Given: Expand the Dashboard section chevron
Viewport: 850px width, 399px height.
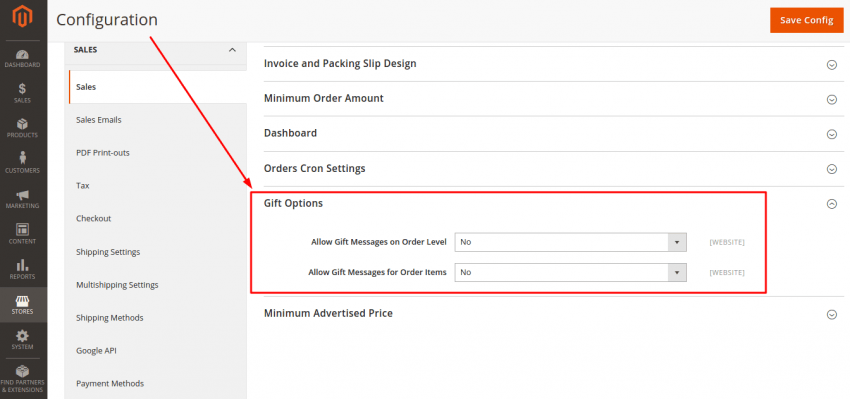Looking at the screenshot, I should click(832, 134).
